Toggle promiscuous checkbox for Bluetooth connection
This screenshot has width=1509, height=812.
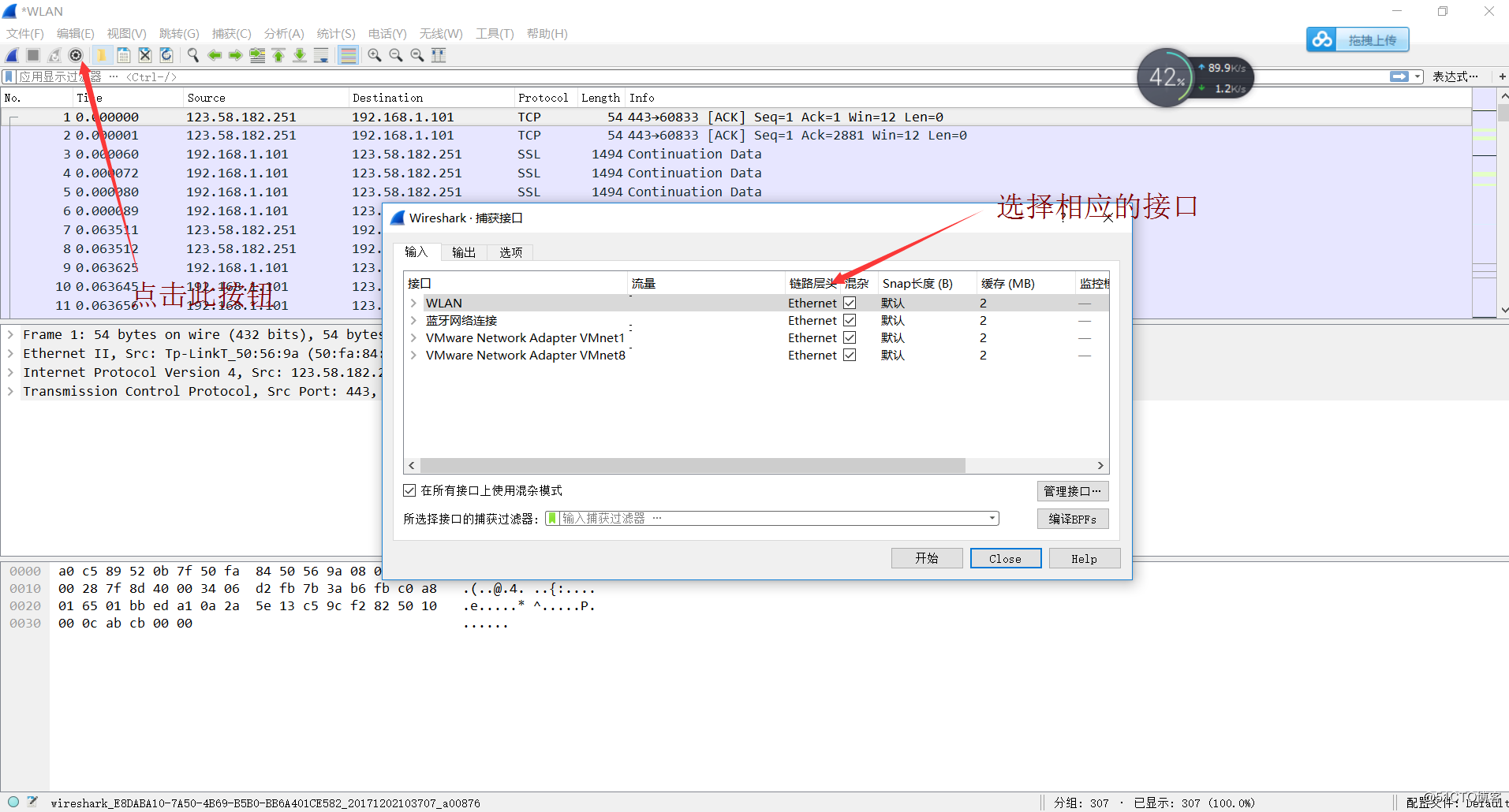(x=850, y=320)
